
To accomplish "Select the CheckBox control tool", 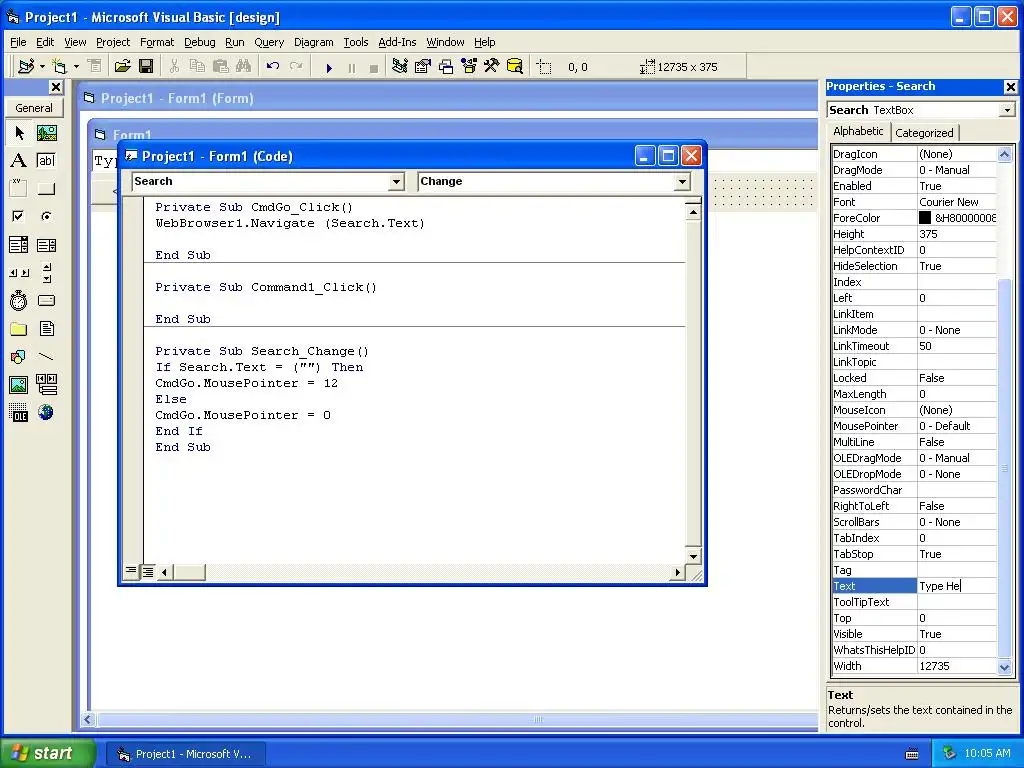I will tap(19, 216).
